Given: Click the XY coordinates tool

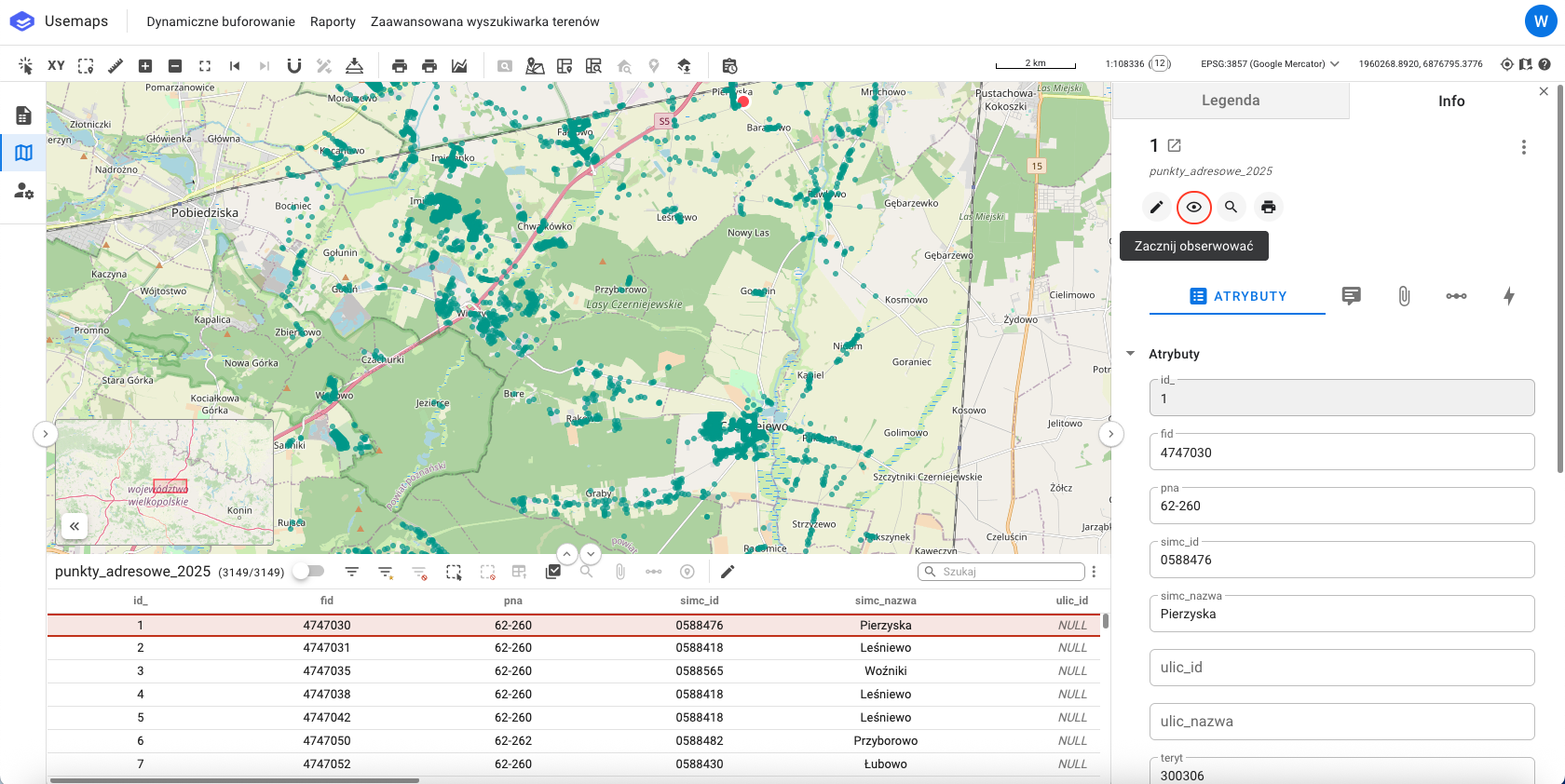Looking at the screenshot, I should click(56, 65).
